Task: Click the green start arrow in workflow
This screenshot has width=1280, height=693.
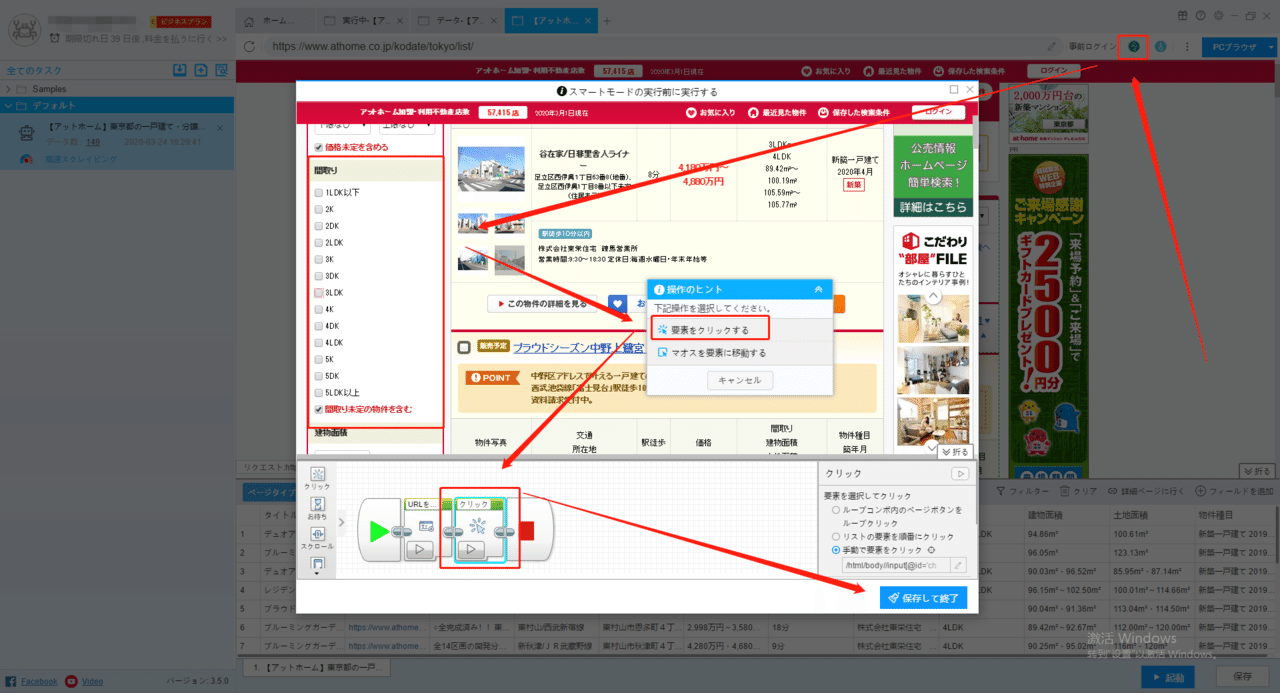Action: pyautogui.click(x=378, y=531)
